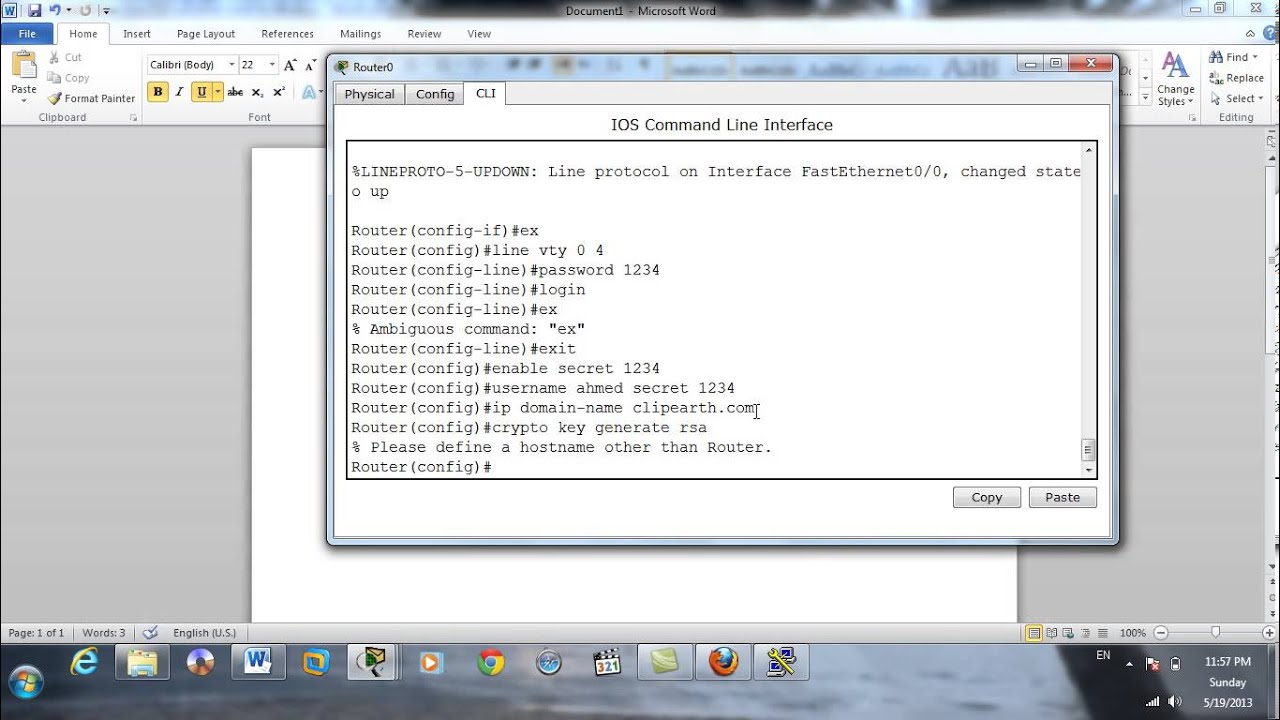This screenshot has height=720, width=1280.
Task: Toggle Strikethrough formatting
Action: point(235,92)
